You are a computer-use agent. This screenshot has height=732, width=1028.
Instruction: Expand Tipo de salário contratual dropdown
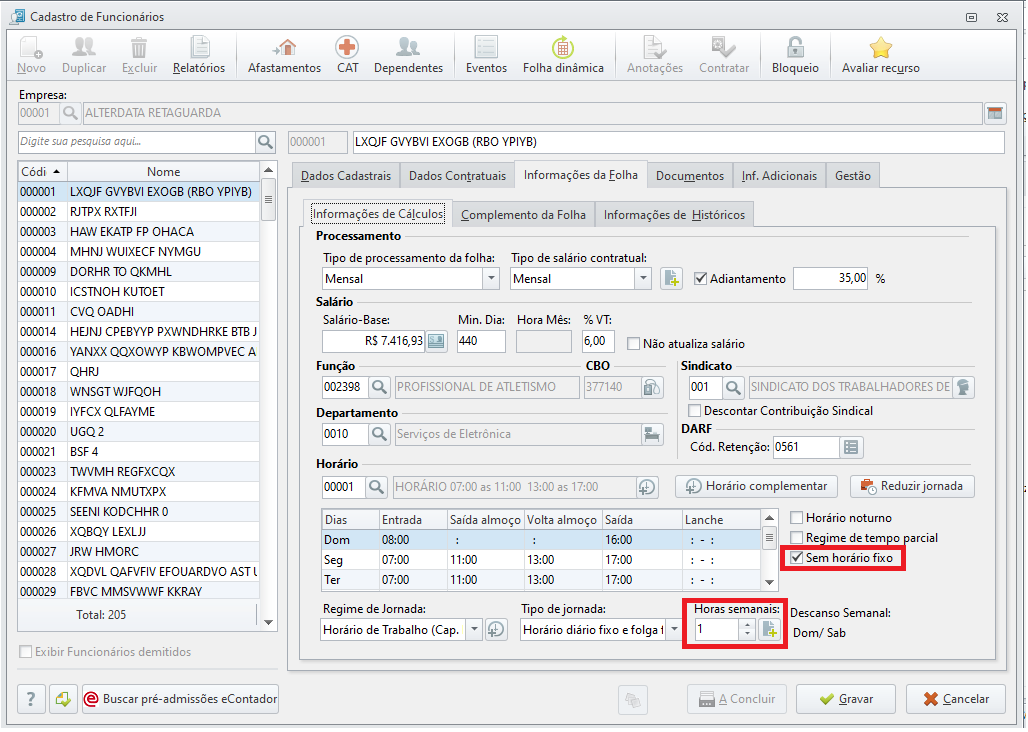coord(643,279)
